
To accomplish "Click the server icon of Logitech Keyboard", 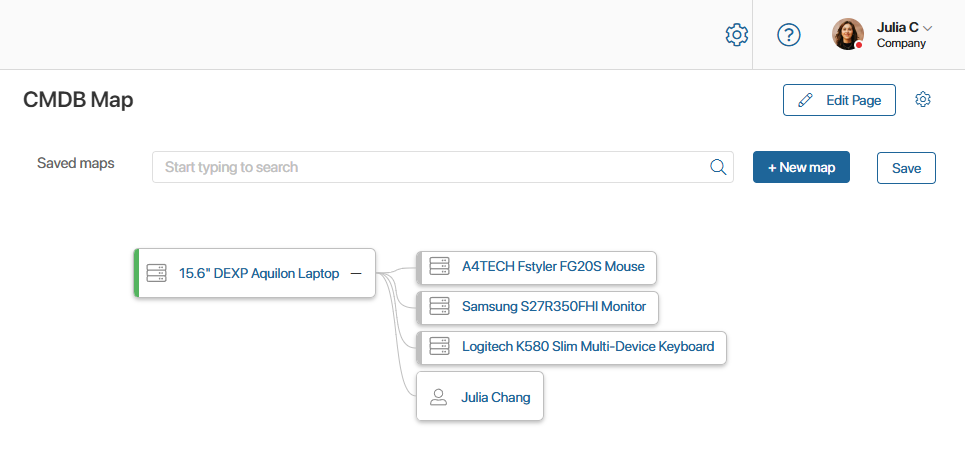I will pyautogui.click(x=439, y=346).
